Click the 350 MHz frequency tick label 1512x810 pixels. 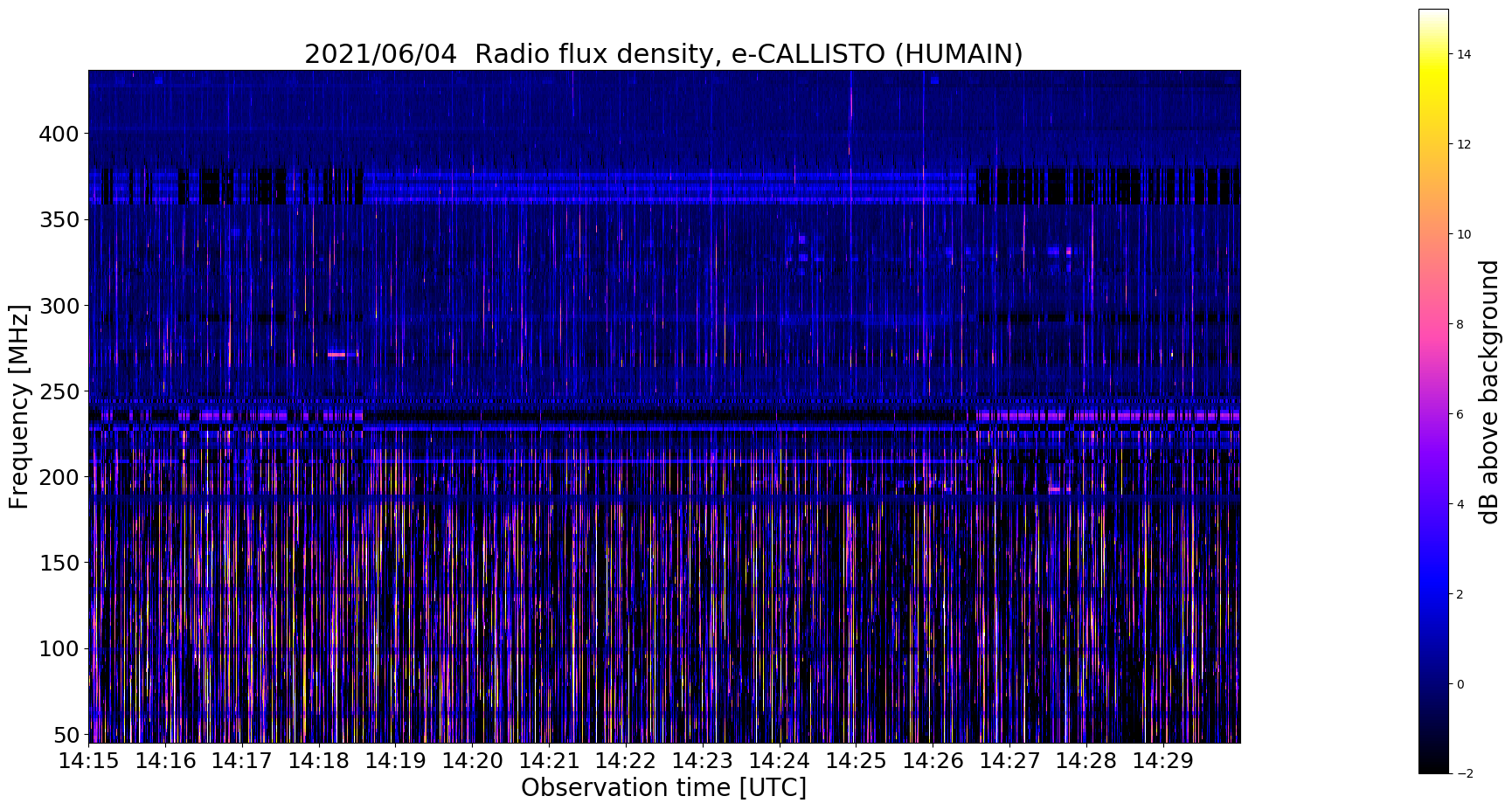pyautogui.click(x=59, y=219)
